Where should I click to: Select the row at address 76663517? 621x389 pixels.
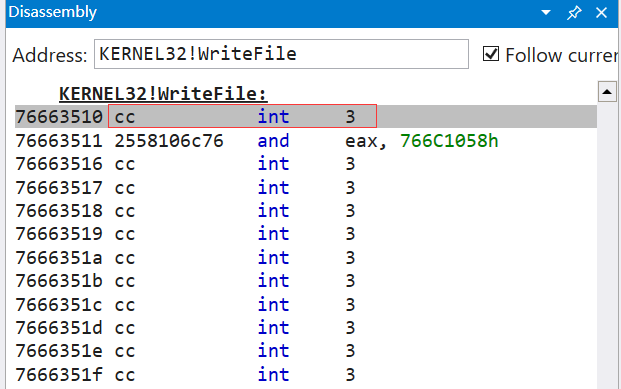click(306, 187)
